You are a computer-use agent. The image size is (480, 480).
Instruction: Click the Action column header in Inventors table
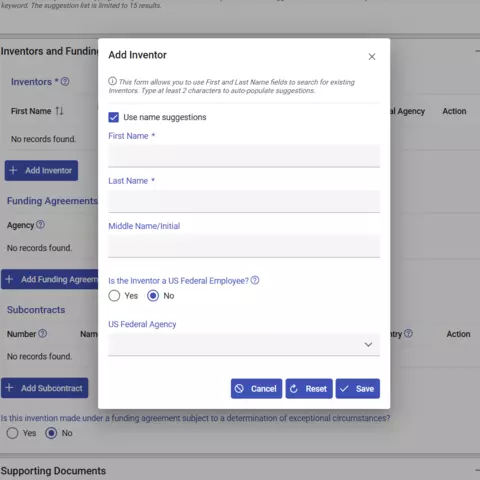(x=454, y=111)
